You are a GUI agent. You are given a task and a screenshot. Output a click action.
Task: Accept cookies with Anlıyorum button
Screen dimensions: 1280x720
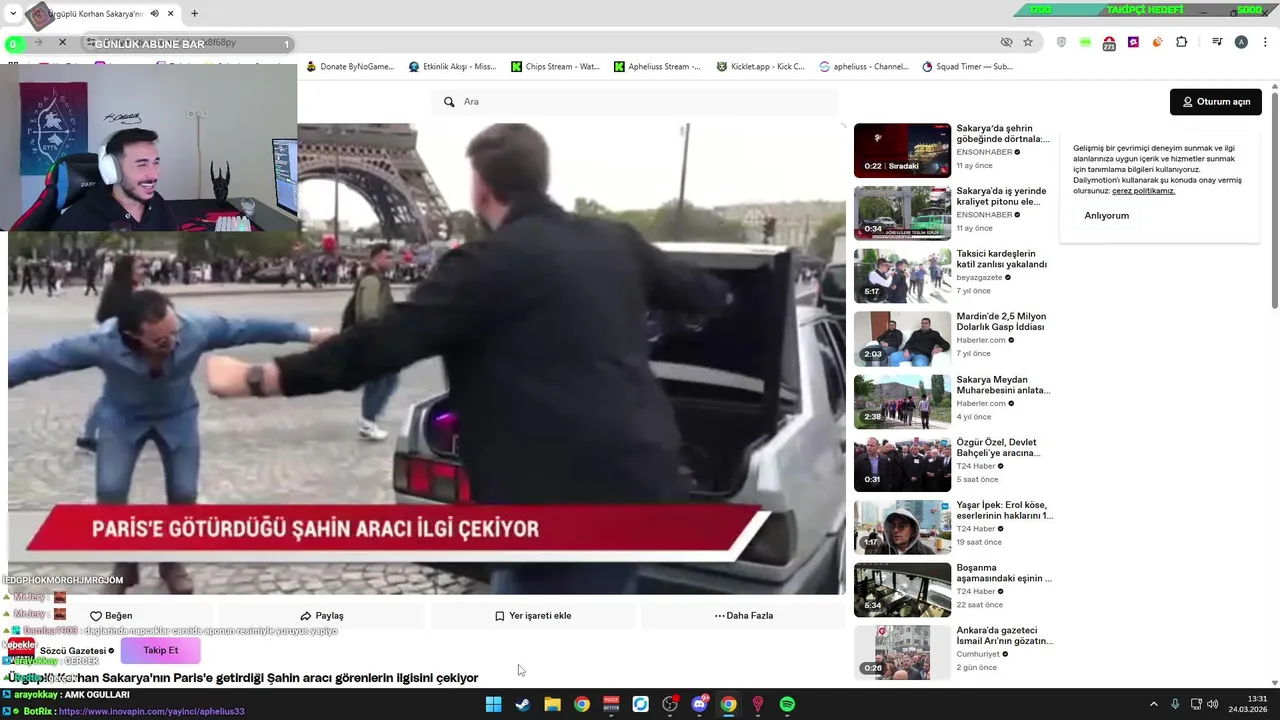coord(1106,216)
